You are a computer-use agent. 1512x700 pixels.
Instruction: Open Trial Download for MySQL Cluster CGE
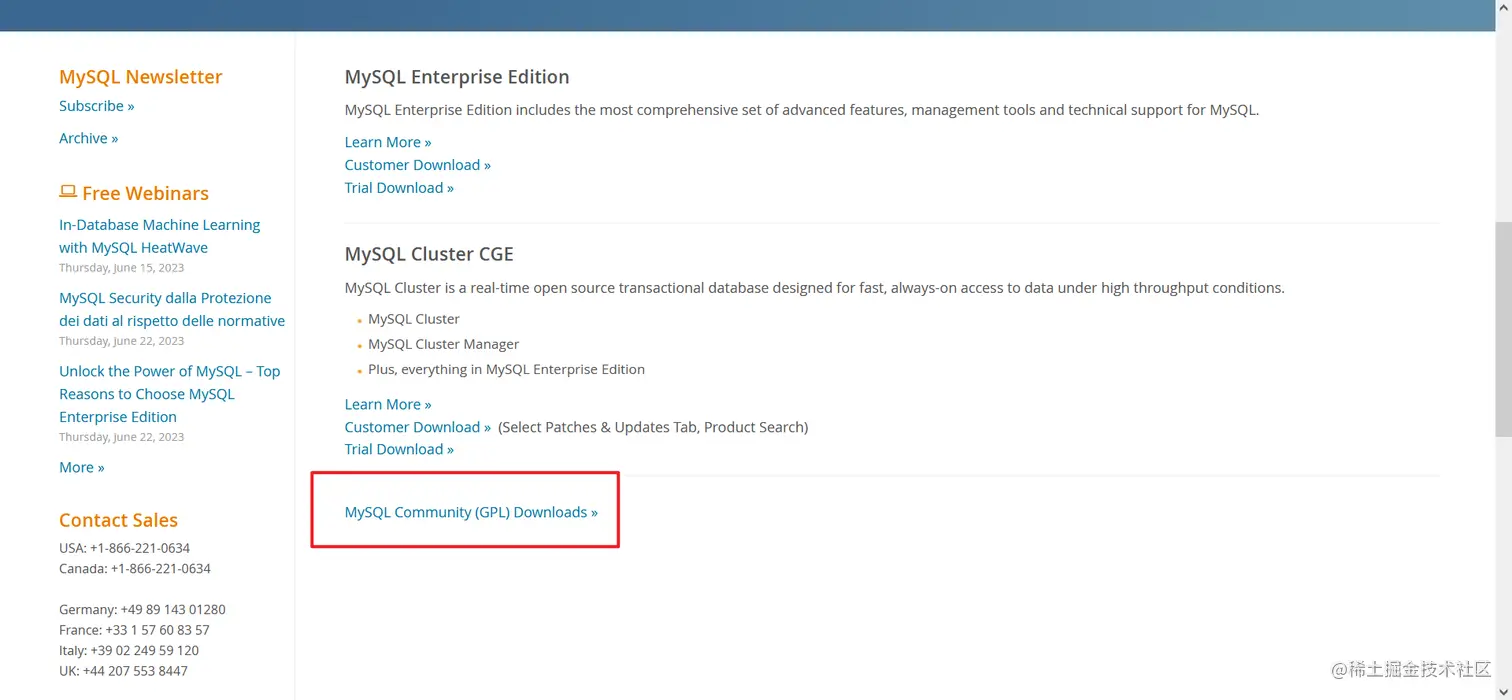pyautogui.click(x=399, y=449)
